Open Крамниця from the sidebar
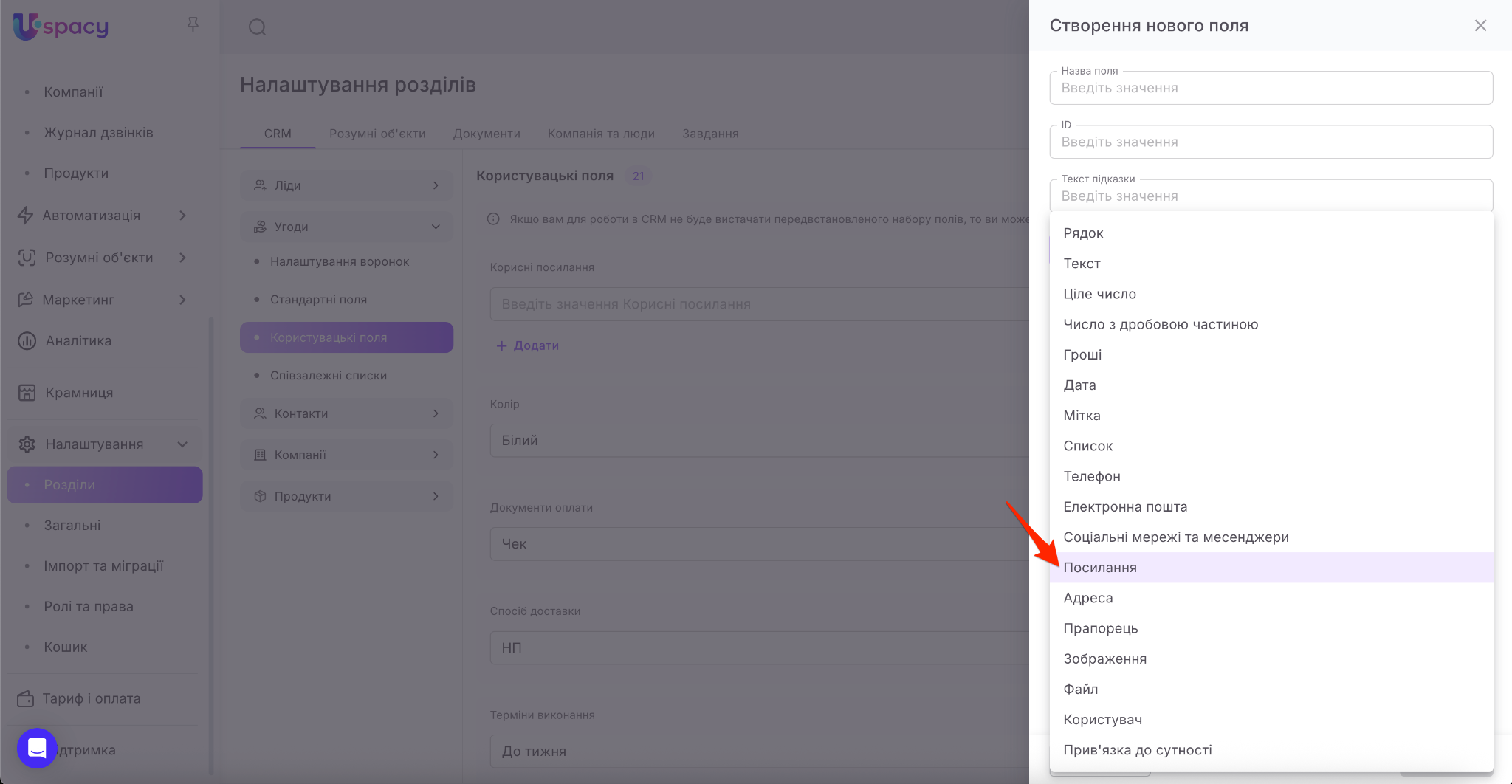Image resolution: width=1512 pixels, height=784 pixels. [x=79, y=393]
